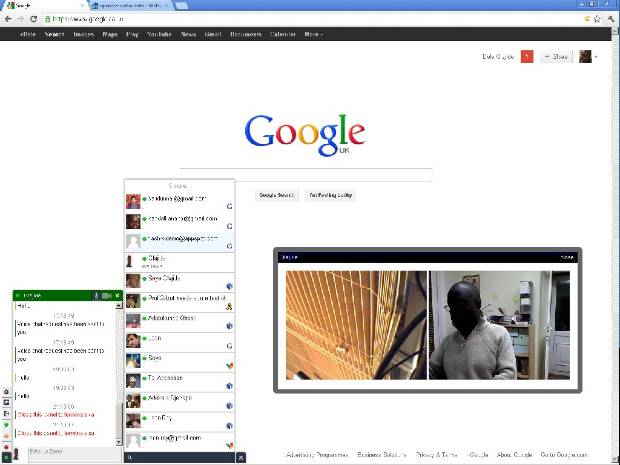Click the contact search magnifier icon
This screenshot has height=465, width=620.
130,458
